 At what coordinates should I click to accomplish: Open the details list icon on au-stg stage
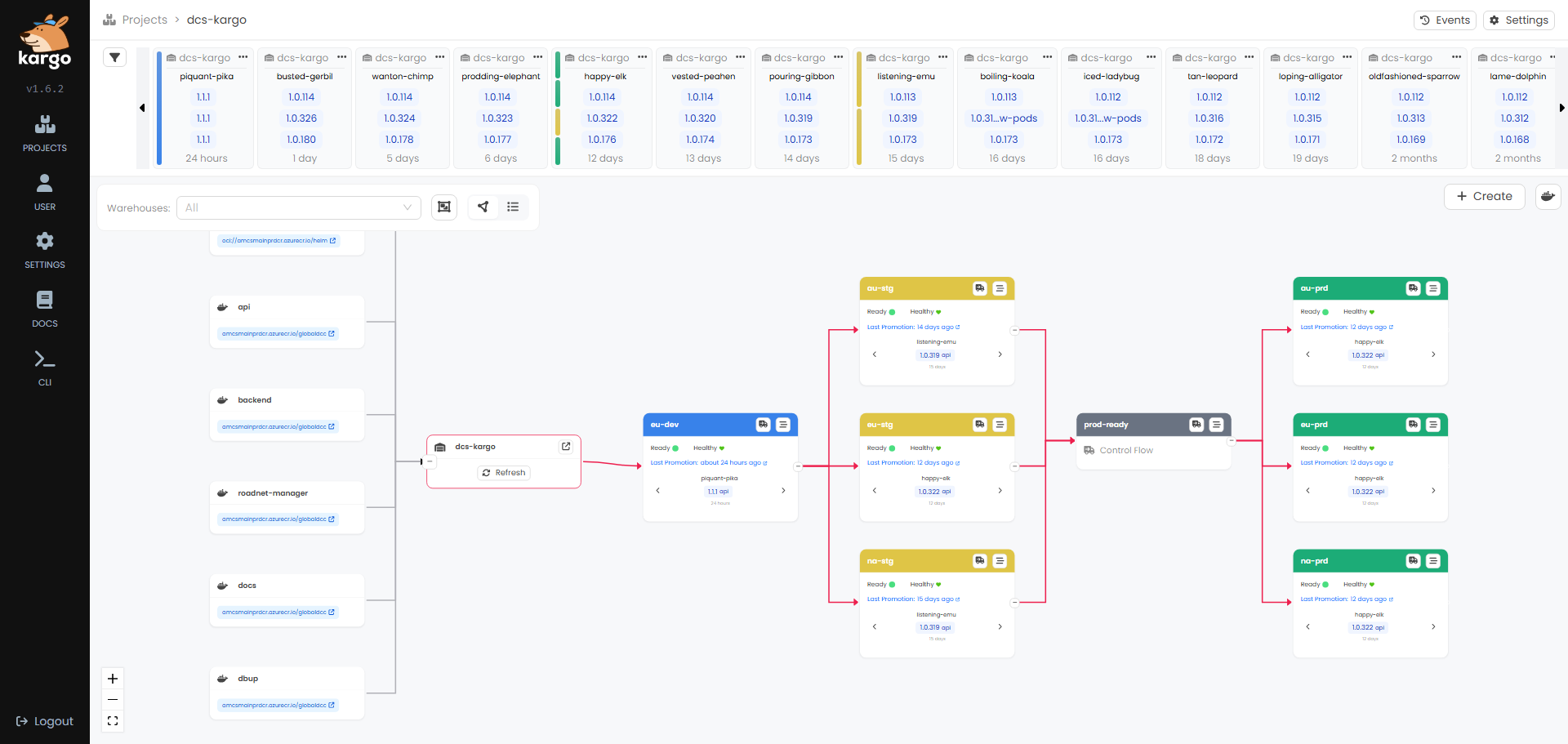tap(1000, 288)
